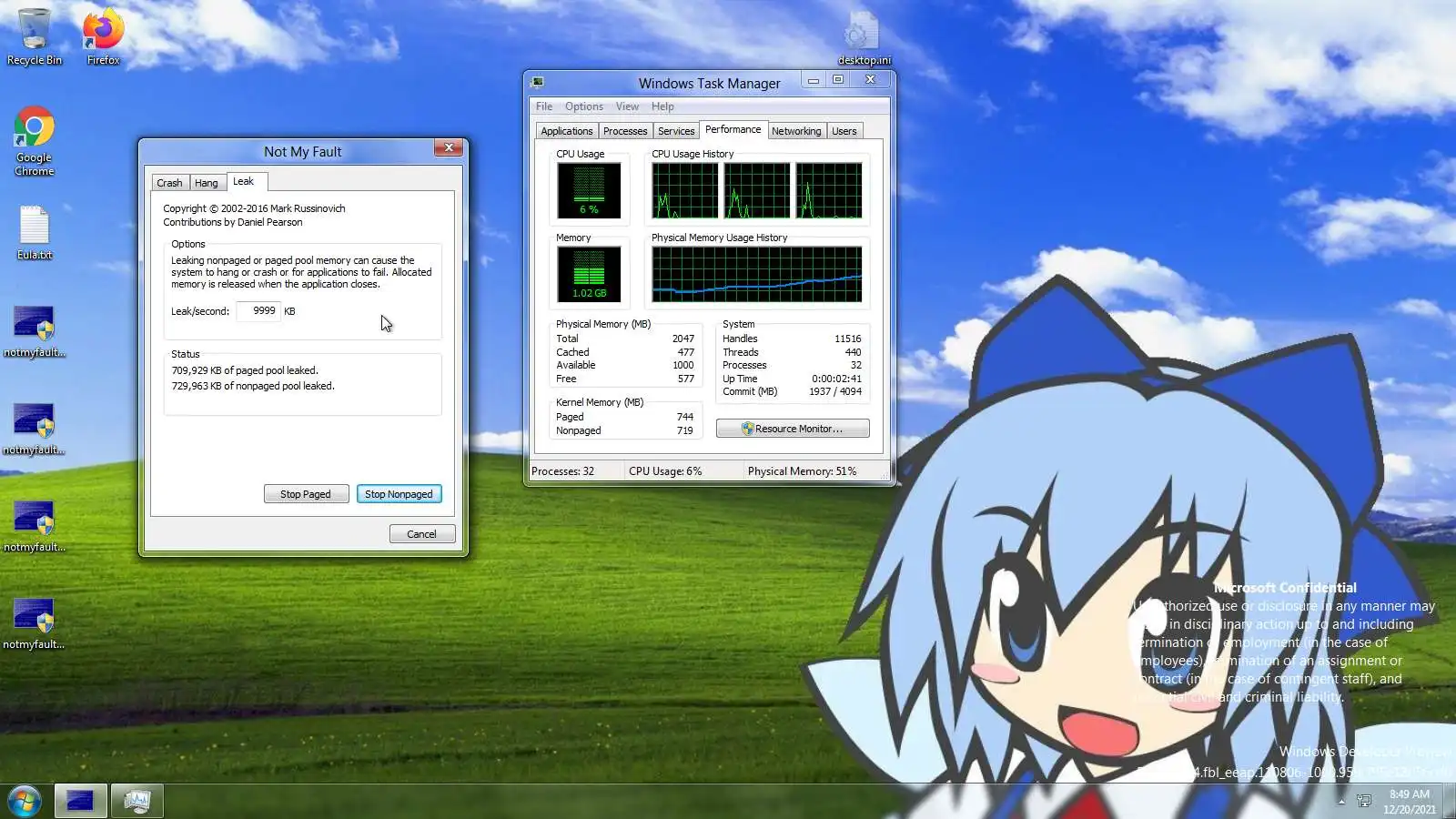The image size is (1456, 819).
Task: Open the File menu in Task Manager
Action: point(544,106)
